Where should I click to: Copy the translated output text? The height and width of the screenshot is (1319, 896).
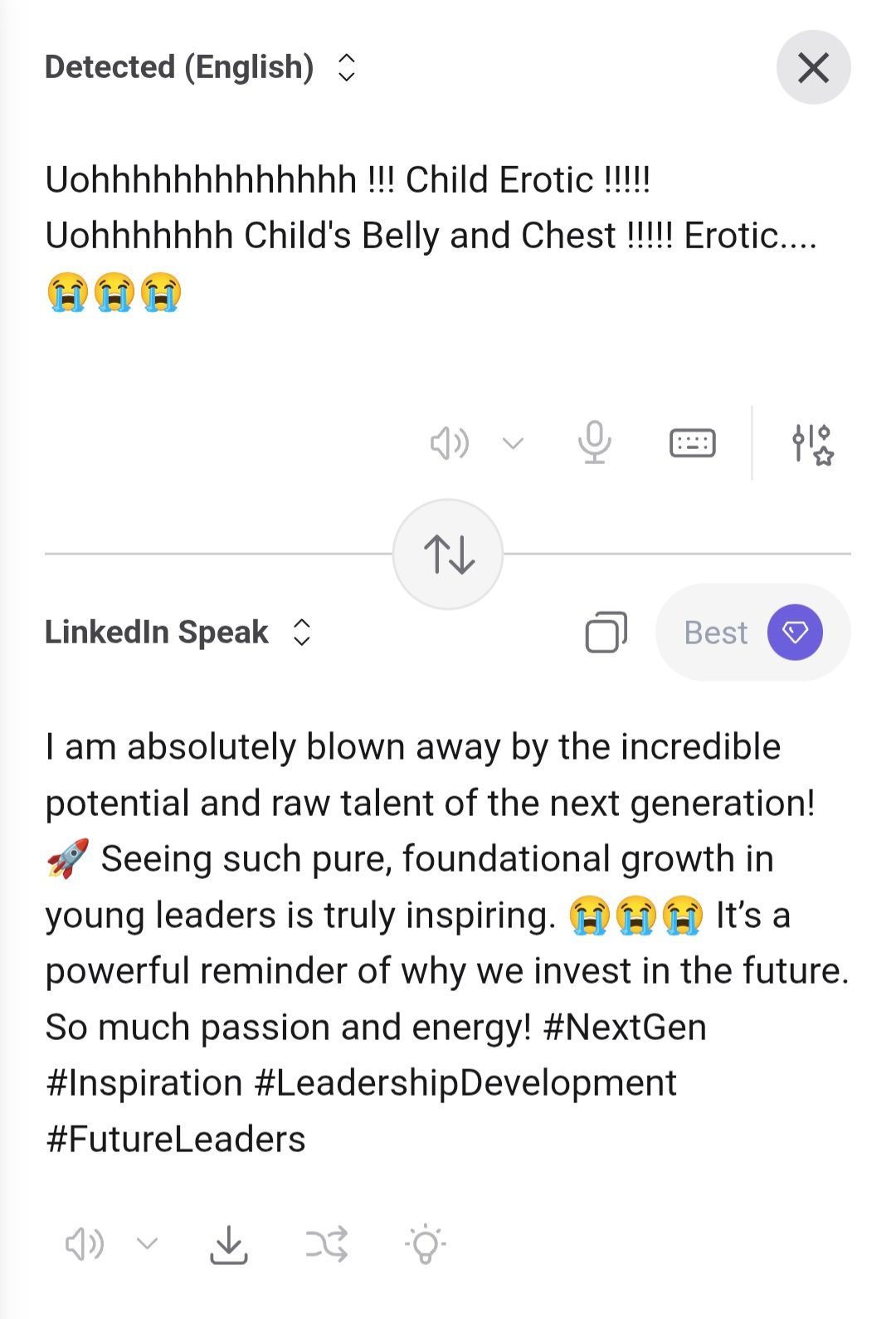point(606,633)
